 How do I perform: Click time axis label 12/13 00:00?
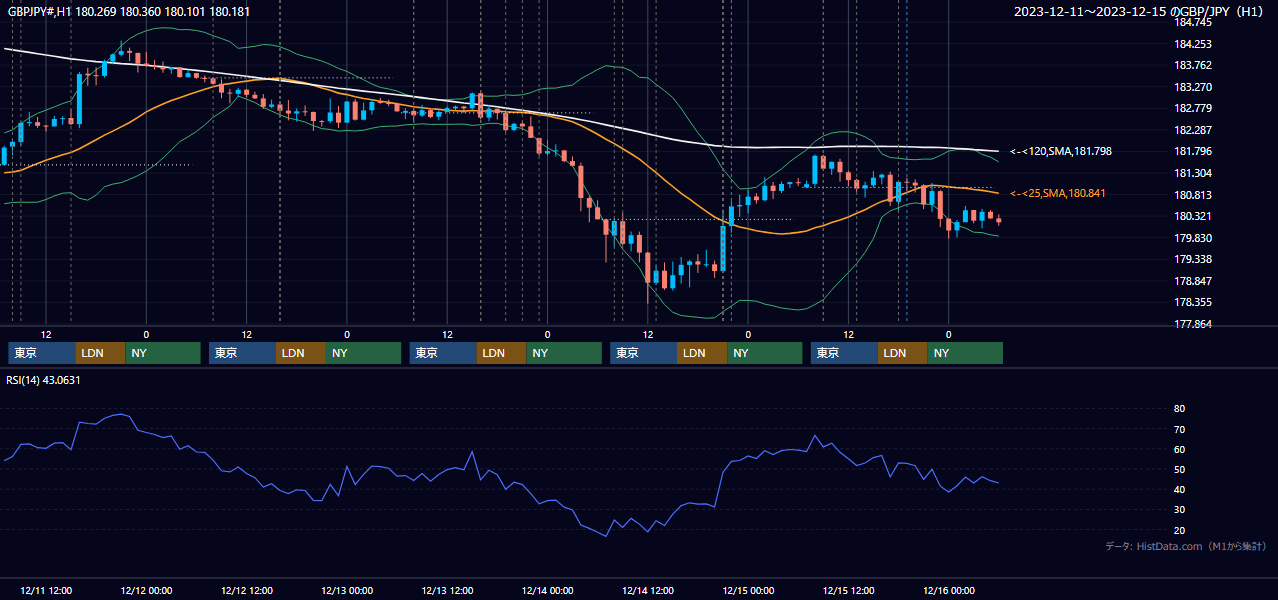[x=347, y=590]
